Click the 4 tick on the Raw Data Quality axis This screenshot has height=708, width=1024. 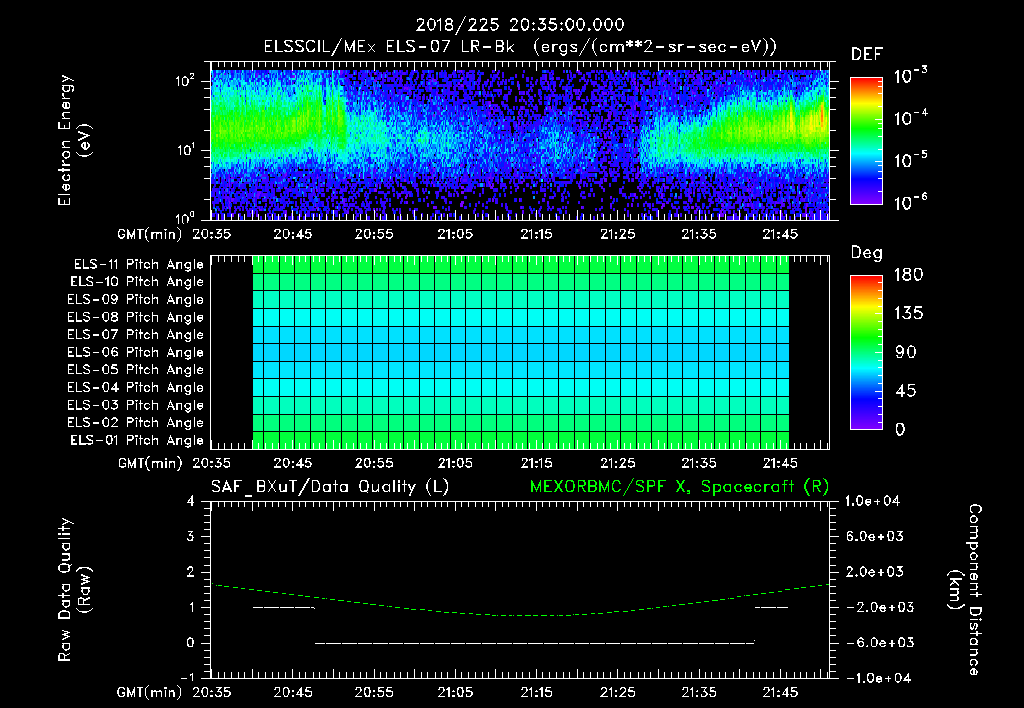coord(191,502)
